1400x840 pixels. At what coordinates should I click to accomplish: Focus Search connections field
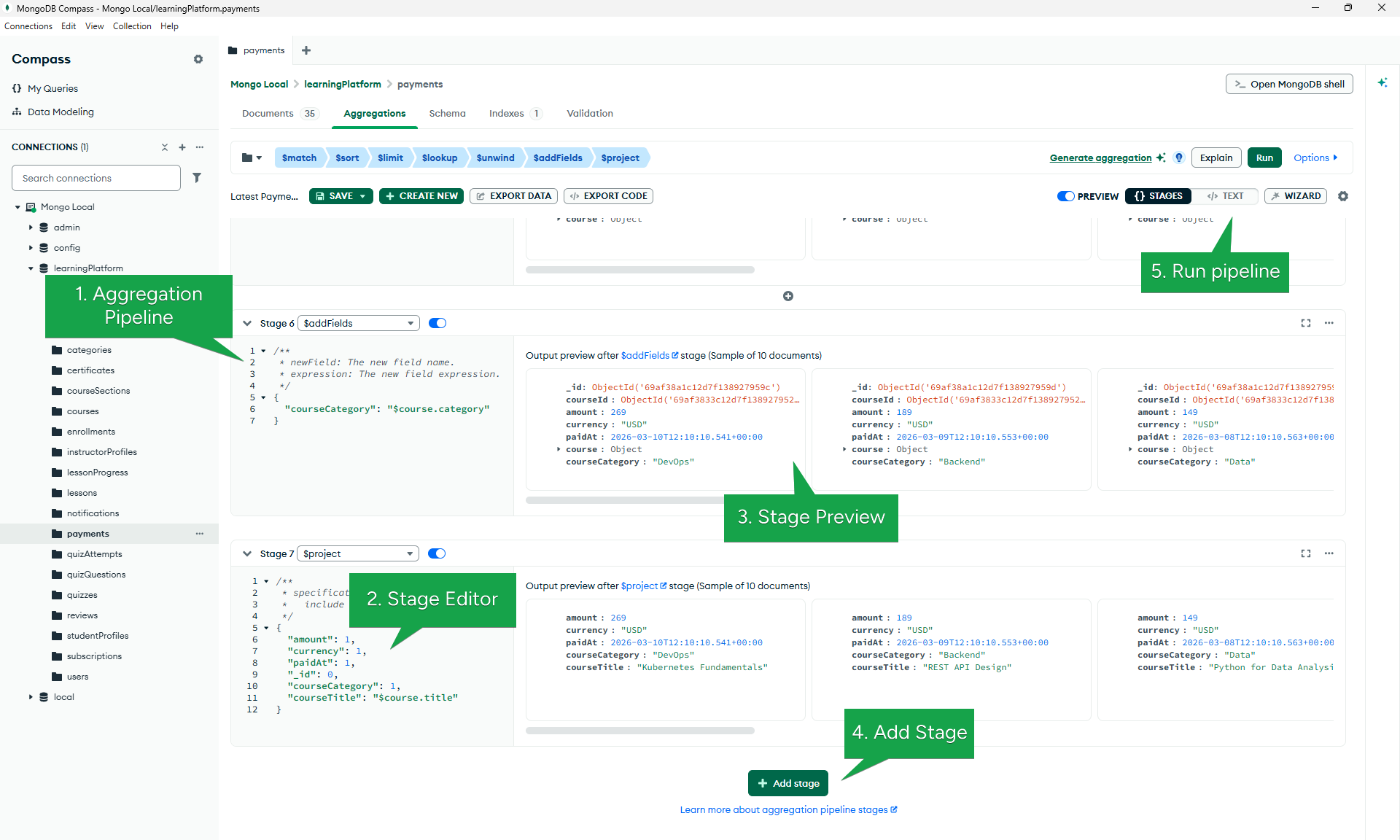(96, 178)
